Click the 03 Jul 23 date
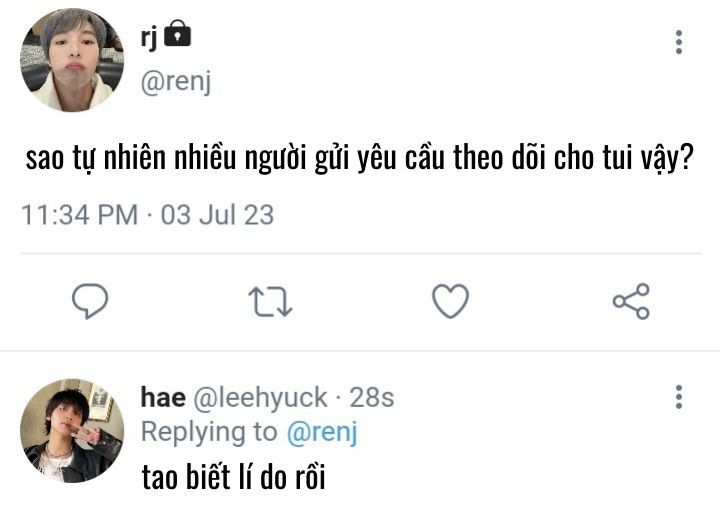This screenshot has width=720, height=530. [217, 215]
